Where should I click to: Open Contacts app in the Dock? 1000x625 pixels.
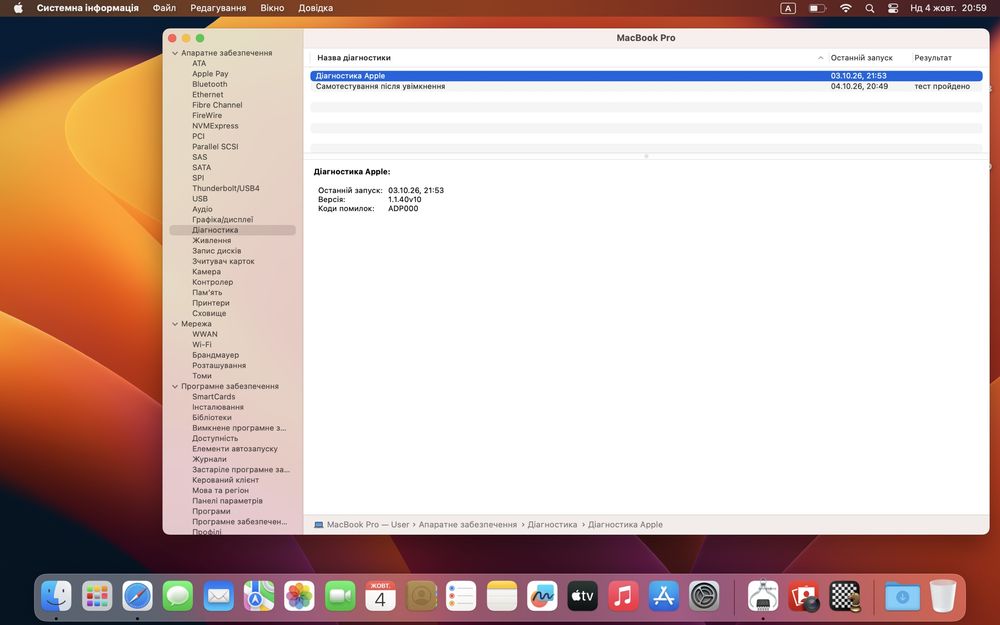coord(421,596)
